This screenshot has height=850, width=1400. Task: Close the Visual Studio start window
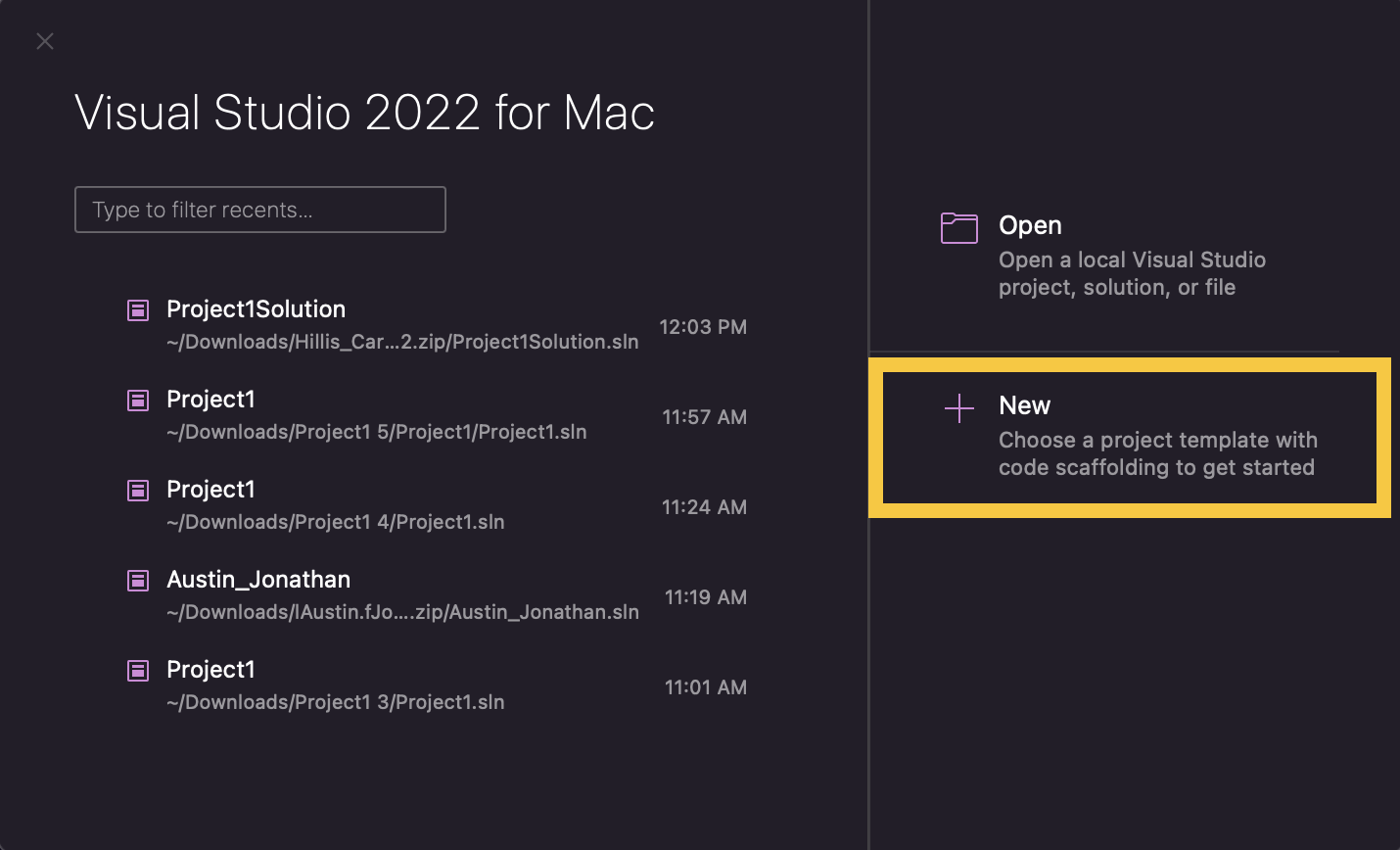pos(45,41)
